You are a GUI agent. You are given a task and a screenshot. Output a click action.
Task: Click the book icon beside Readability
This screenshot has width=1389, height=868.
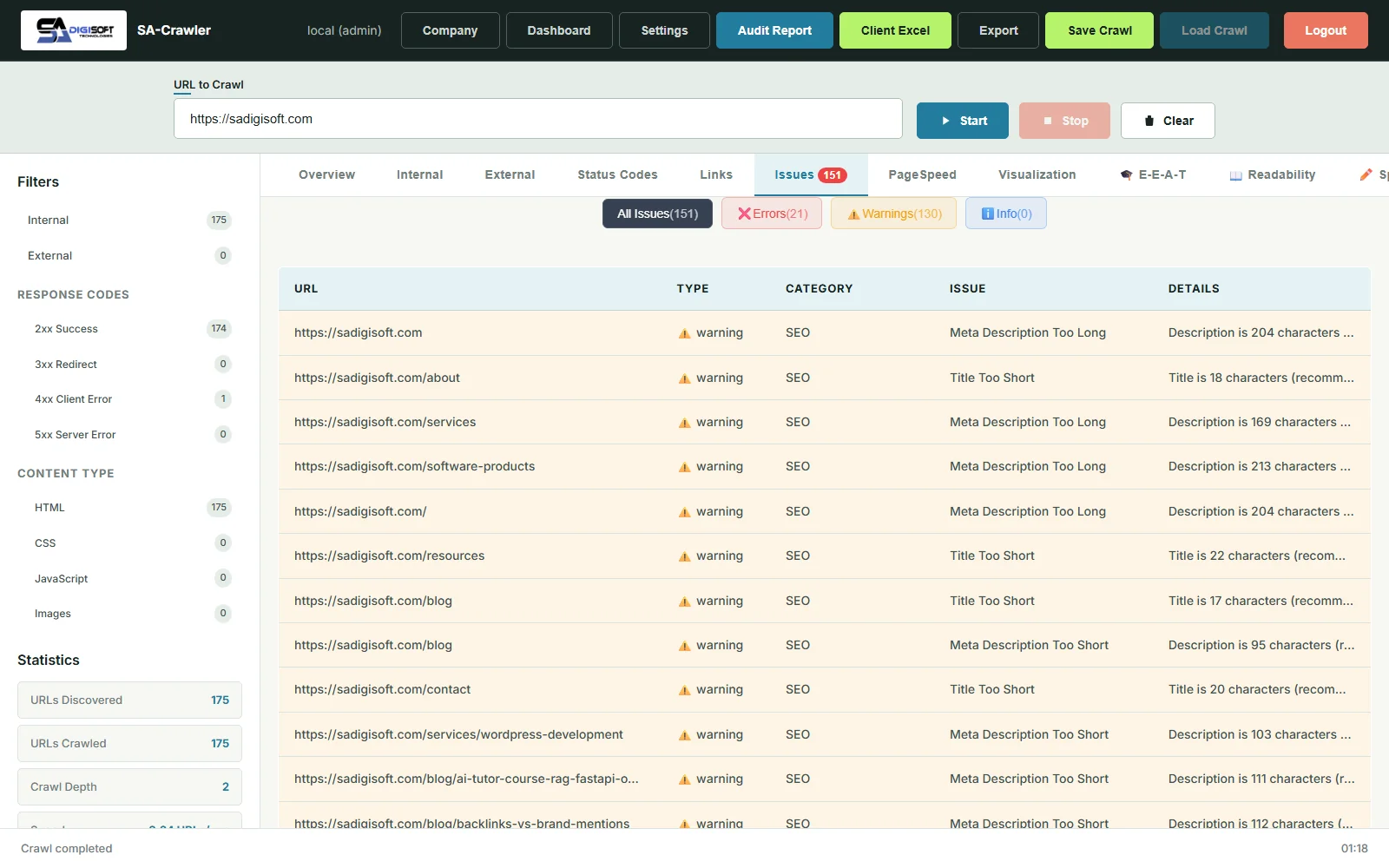coord(1235,175)
